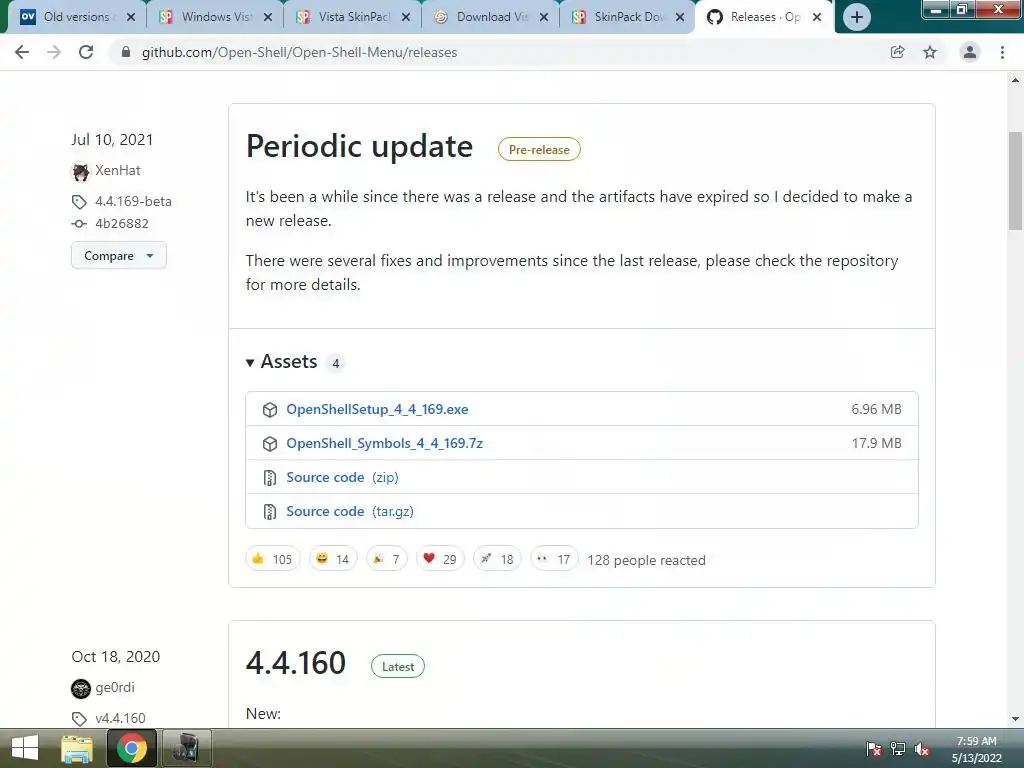
Task: Click '128 people reacted' text
Action: coord(647,560)
